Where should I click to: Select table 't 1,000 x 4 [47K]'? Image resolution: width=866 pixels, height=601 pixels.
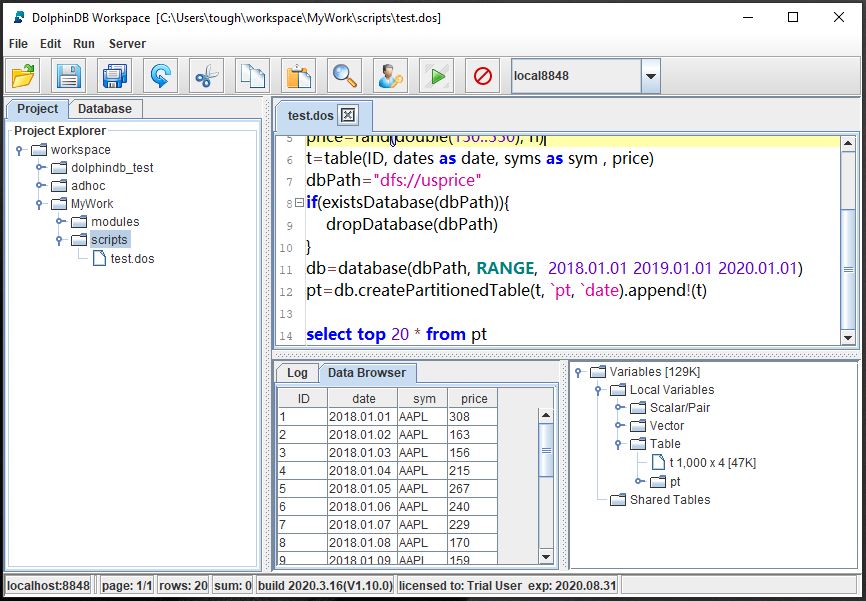(x=712, y=462)
